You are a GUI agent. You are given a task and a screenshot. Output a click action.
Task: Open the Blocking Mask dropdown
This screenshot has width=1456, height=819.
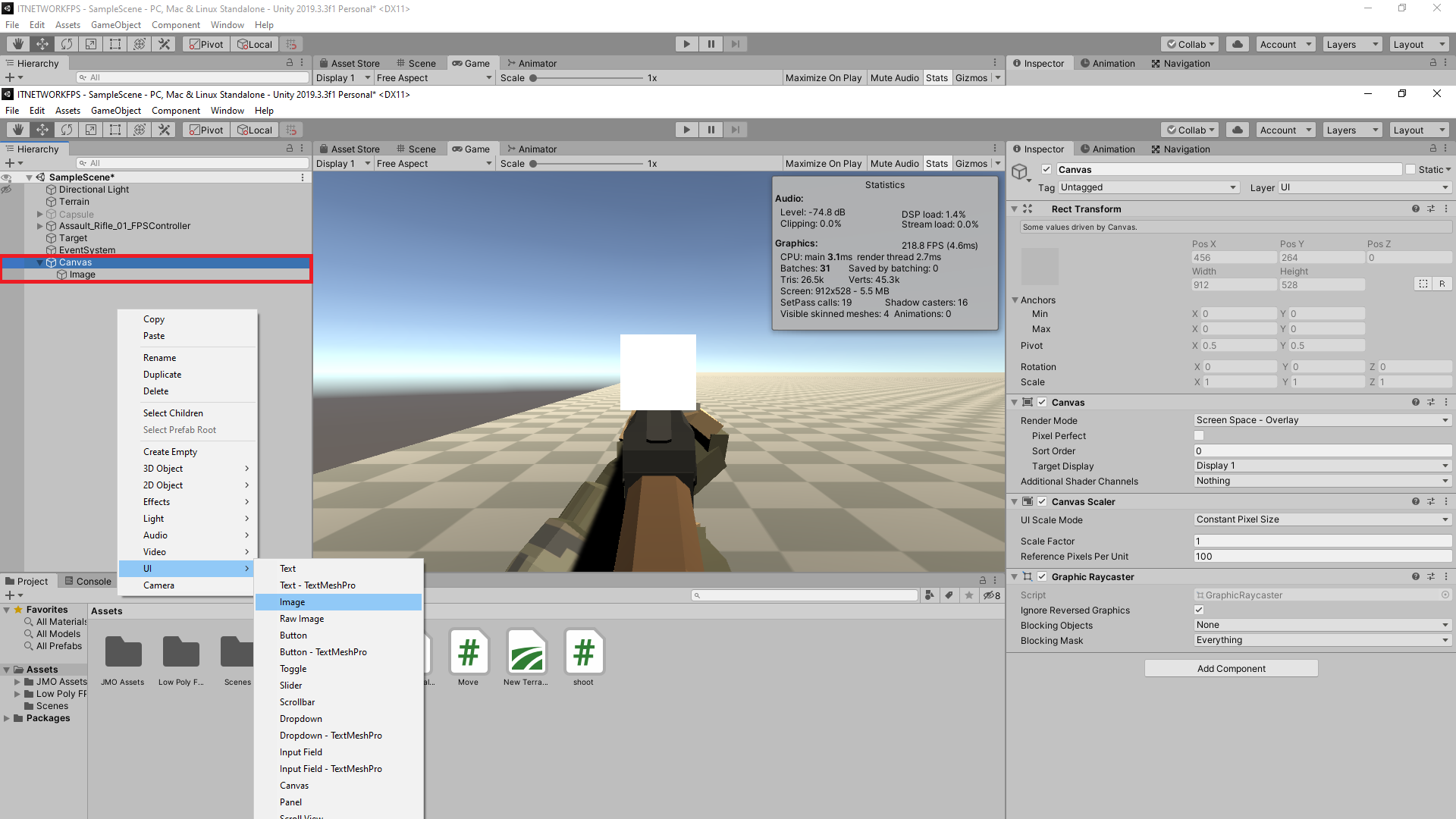pos(1321,640)
